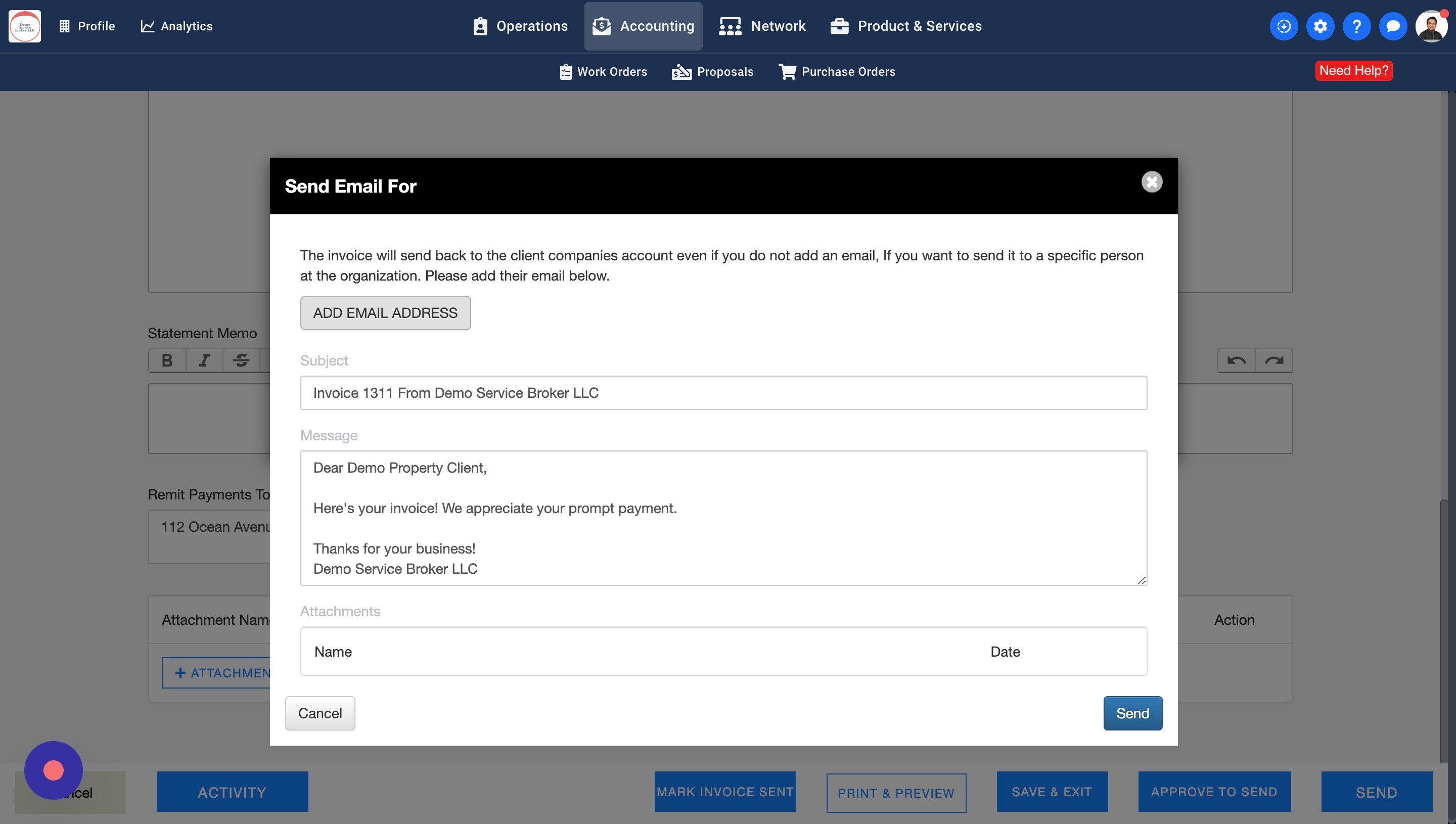Click Cancel in the email dialog
This screenshot has width=1456, height=824.
click(x=320, y=713)
